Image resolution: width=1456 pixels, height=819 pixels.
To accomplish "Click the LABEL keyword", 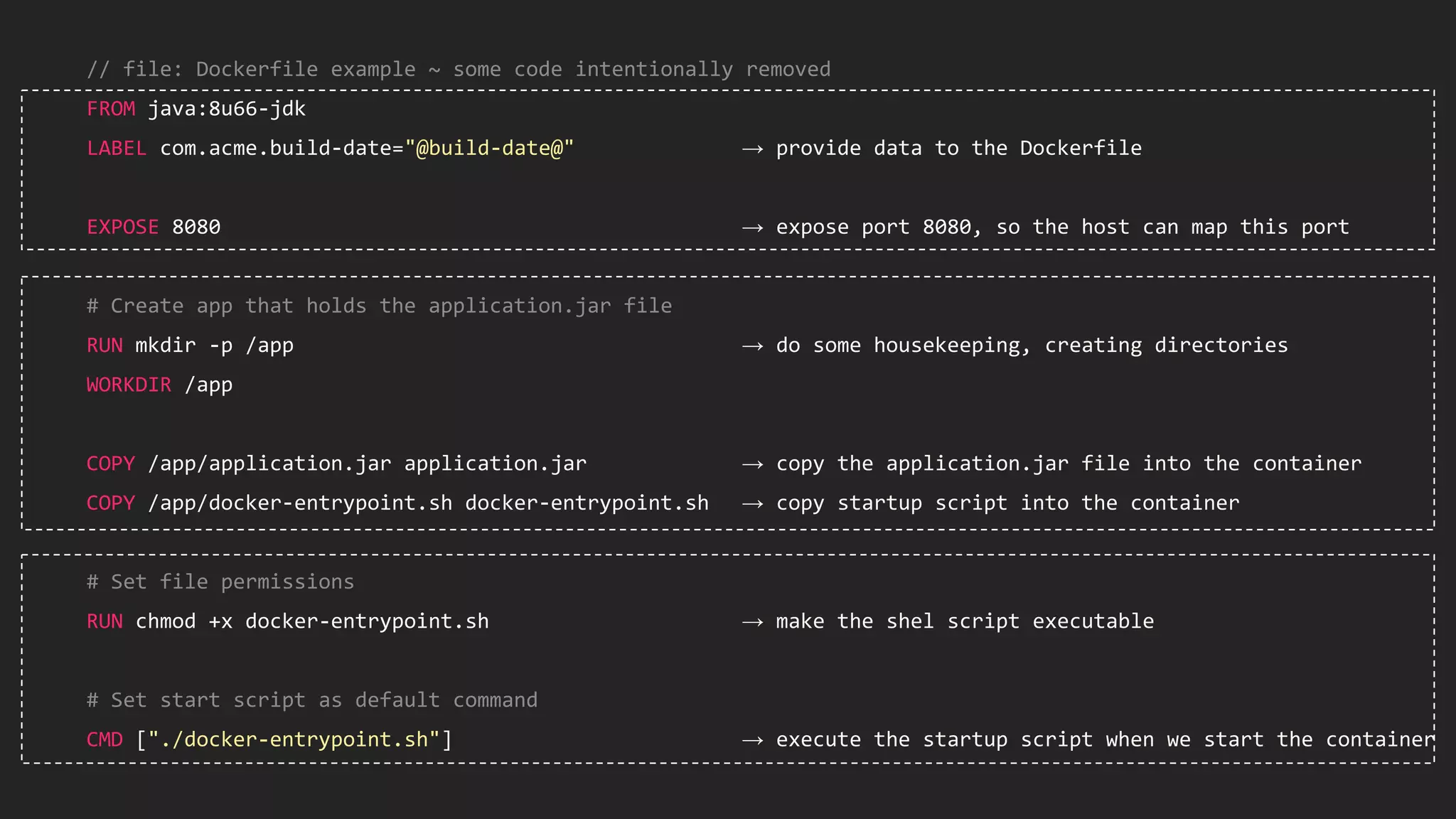I will [x=117, y=148].
